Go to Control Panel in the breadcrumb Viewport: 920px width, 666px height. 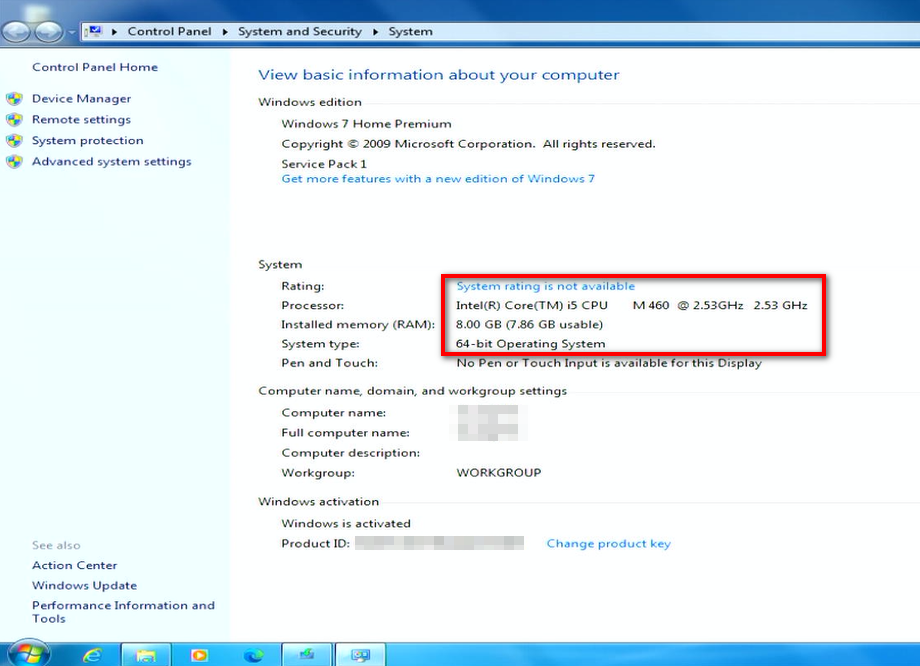170,32
